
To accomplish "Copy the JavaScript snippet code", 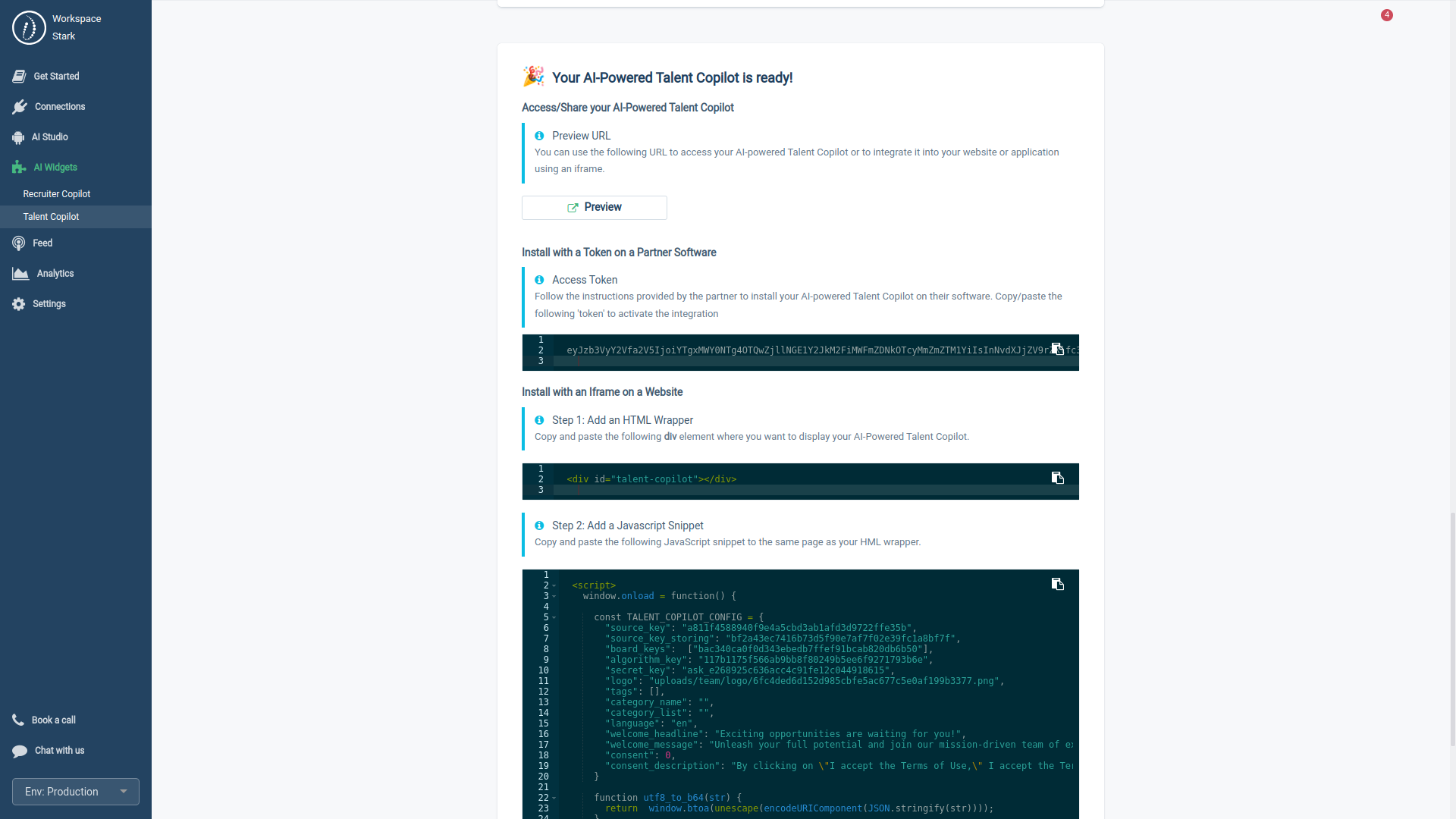I will tap(1057, 584).
